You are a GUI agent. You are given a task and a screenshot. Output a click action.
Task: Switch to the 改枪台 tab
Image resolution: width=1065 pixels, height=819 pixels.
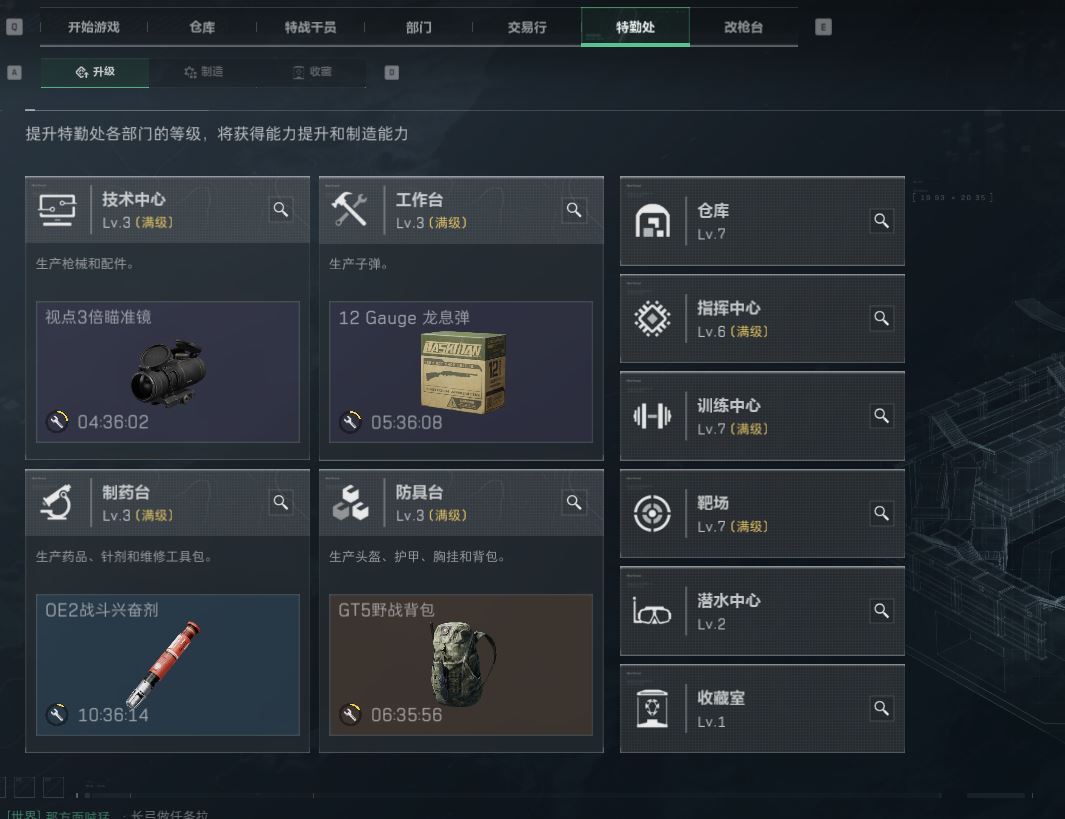click(x=743, y=27)
